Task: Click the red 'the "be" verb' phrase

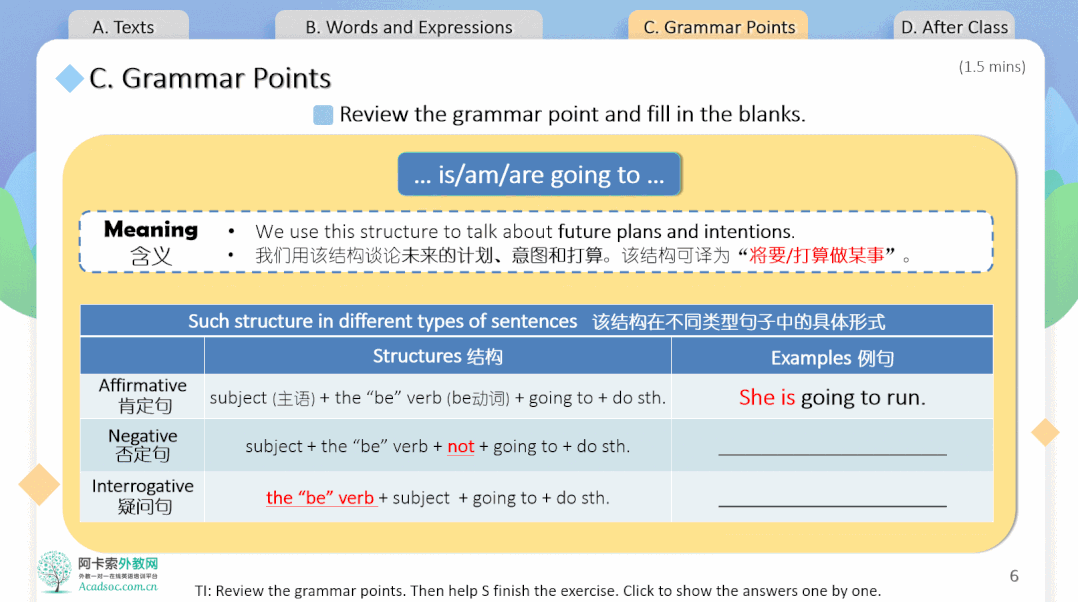Action: 320,498
